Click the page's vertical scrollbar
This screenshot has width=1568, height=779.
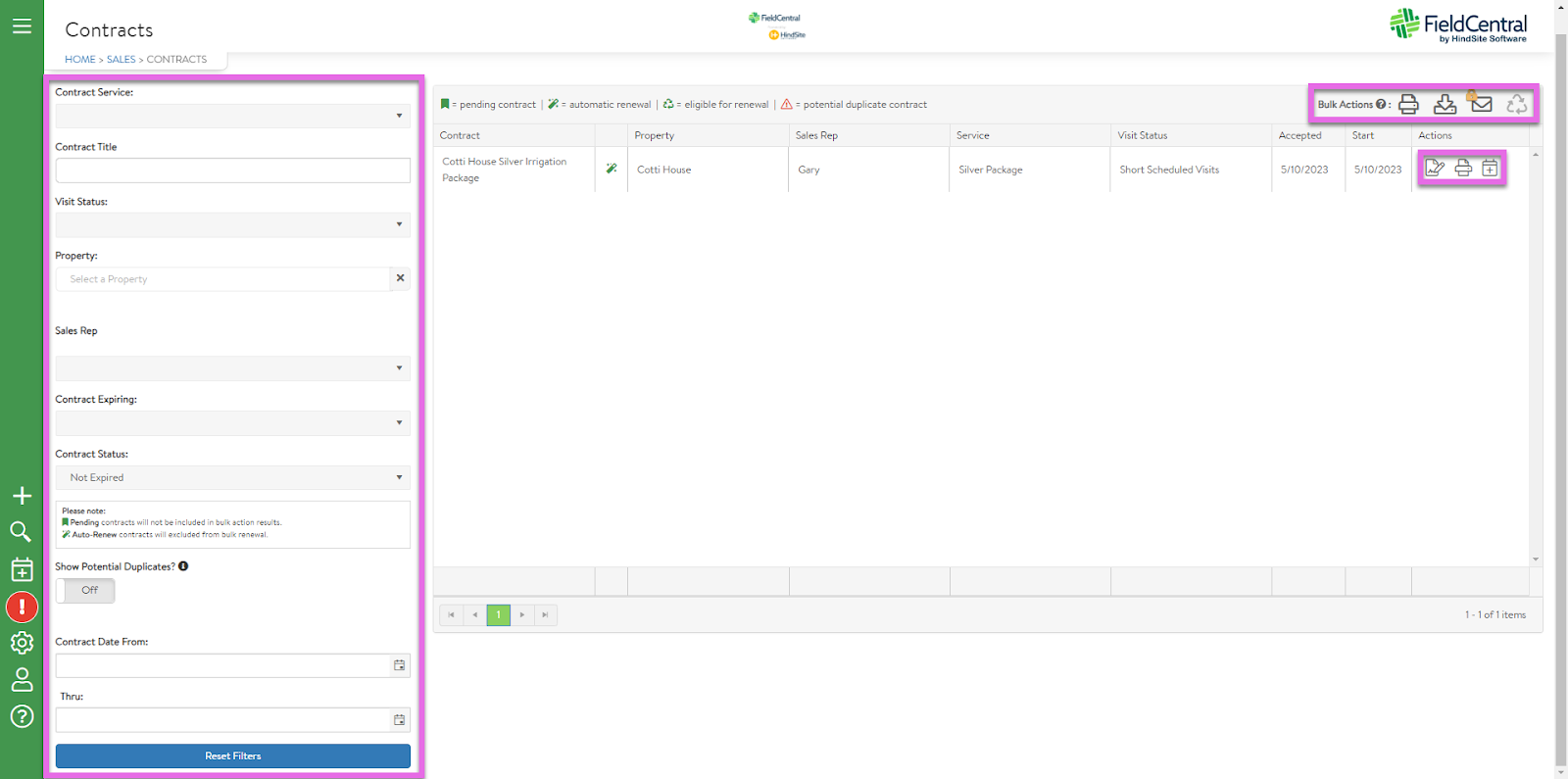[x=1560, y=392]
